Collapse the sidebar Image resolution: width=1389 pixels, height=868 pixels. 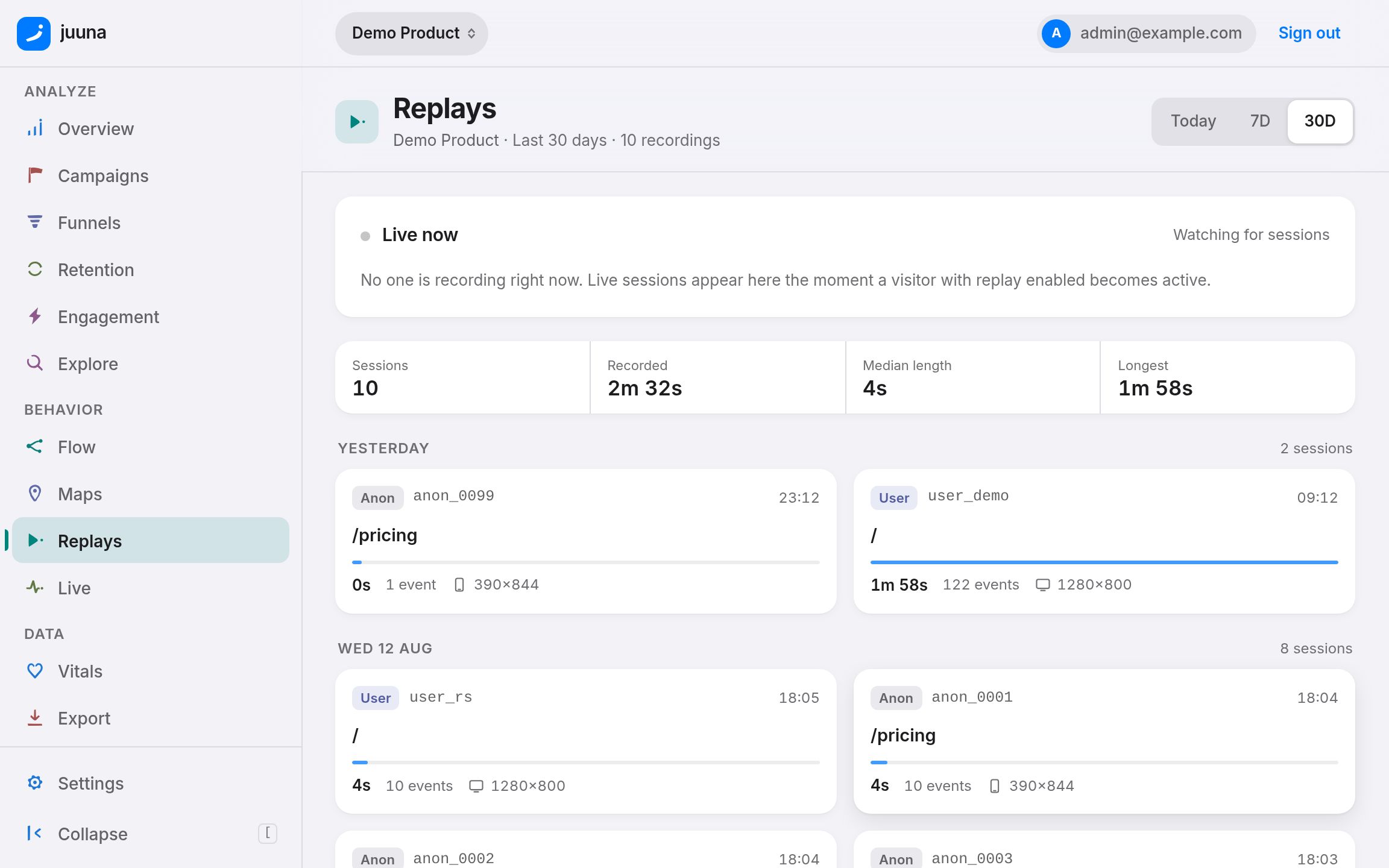[151, 834]
